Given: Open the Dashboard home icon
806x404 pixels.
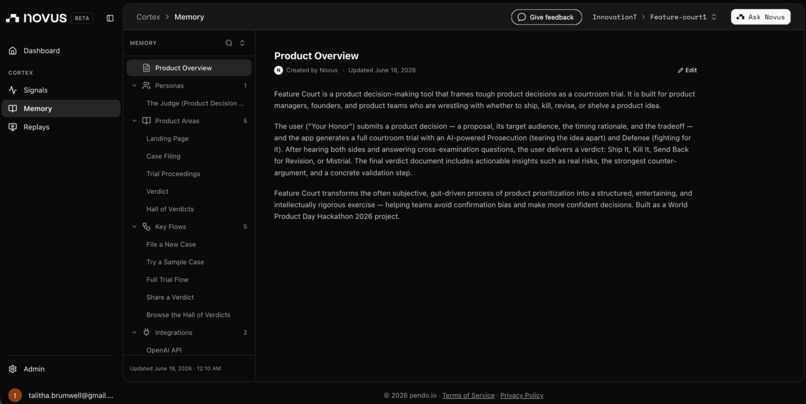Looking at the screenshot, I should 13,50.
